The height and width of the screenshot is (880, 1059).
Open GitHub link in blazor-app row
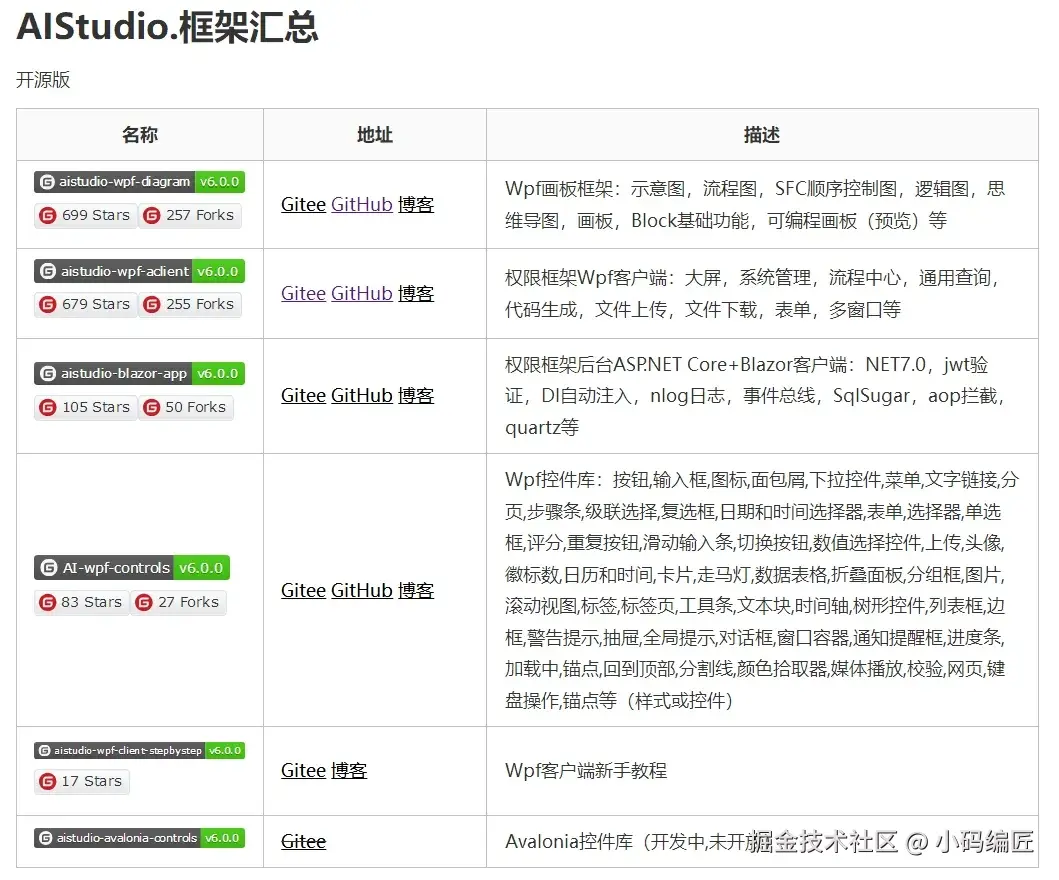(361, 396)
